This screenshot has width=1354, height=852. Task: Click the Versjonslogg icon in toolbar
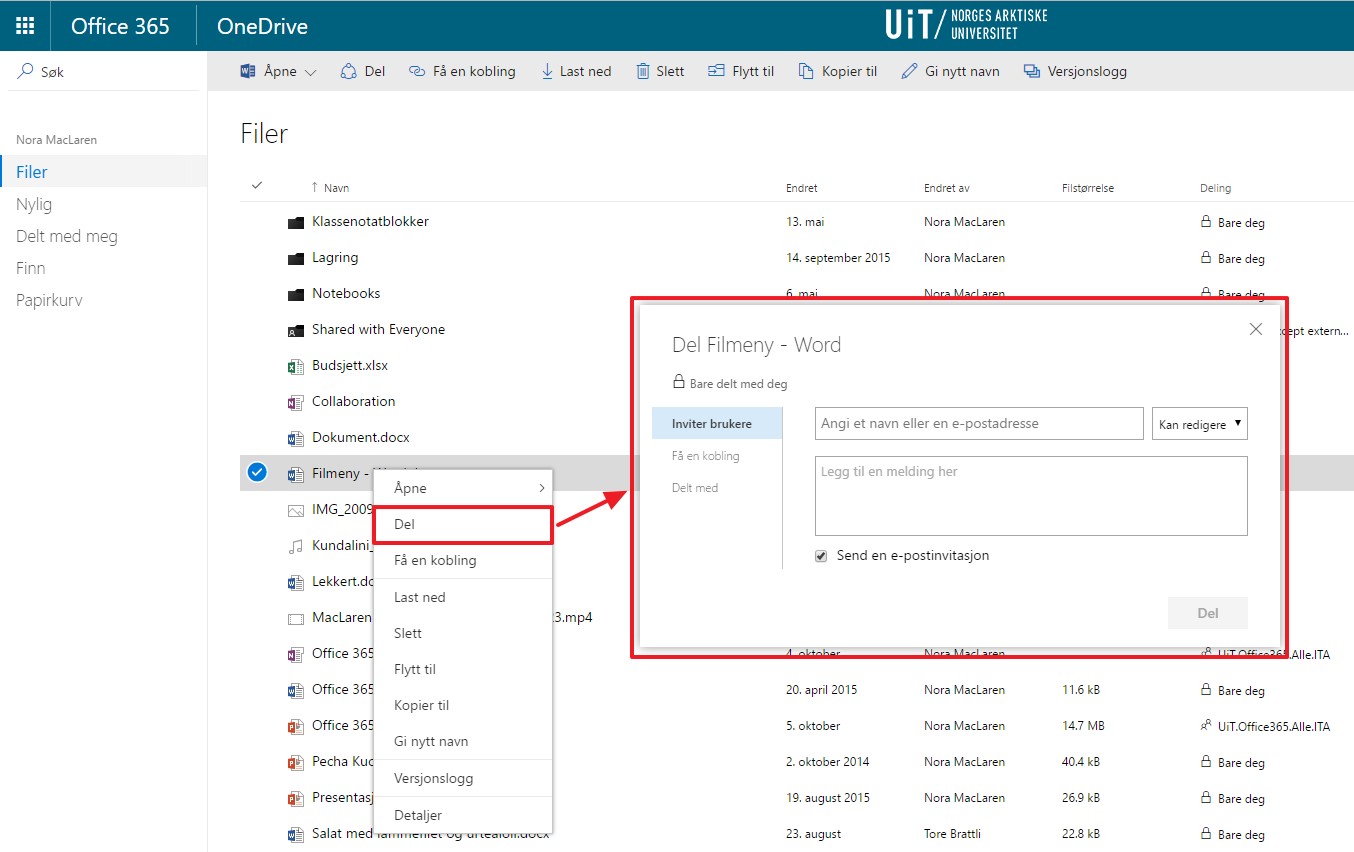click(x=1032, y=71)
